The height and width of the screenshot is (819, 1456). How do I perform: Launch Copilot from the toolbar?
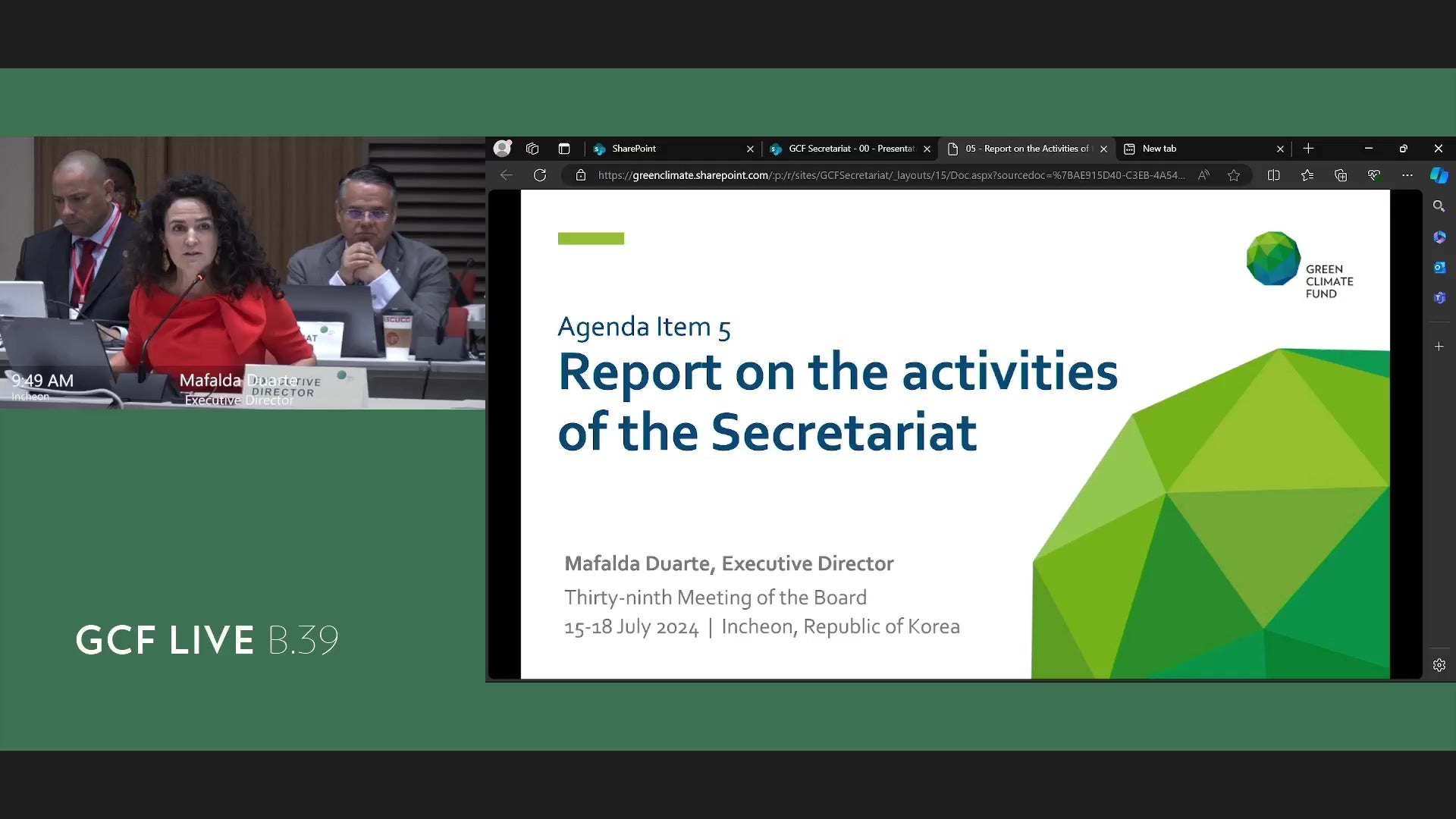point(1439,175)
